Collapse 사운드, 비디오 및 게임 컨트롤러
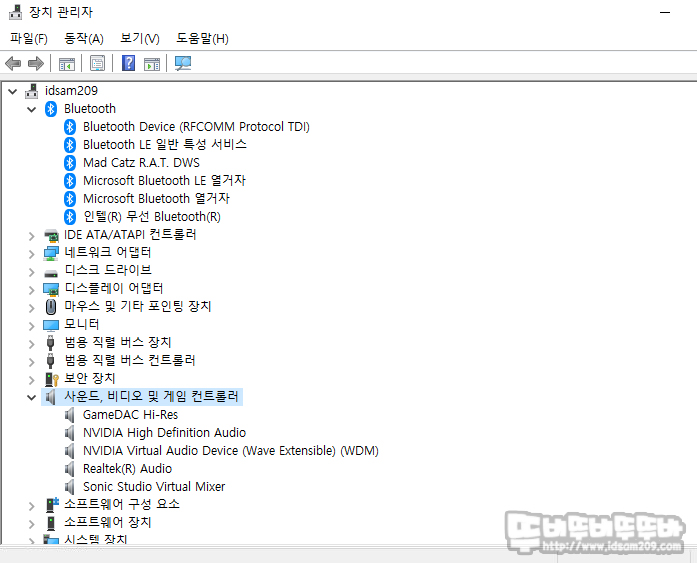This screenshot has width=697, height=563. pos(32,397)
